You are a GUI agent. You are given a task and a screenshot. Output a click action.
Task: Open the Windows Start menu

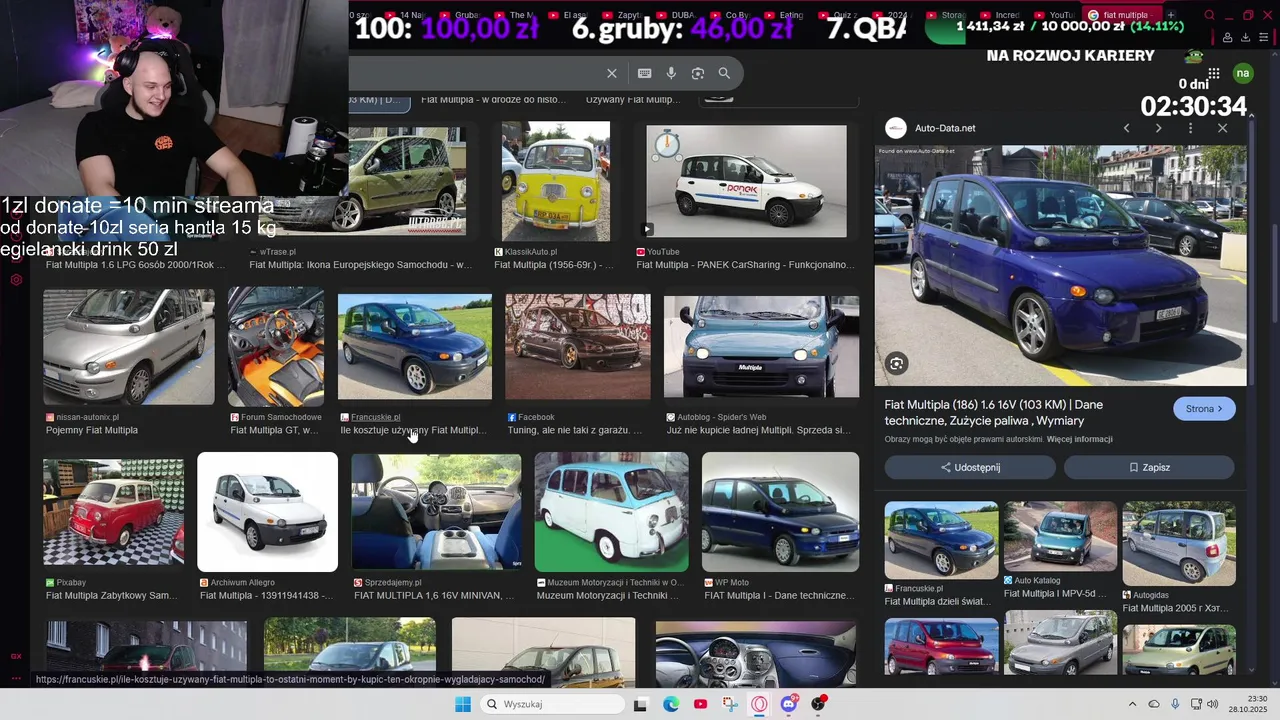463,704
